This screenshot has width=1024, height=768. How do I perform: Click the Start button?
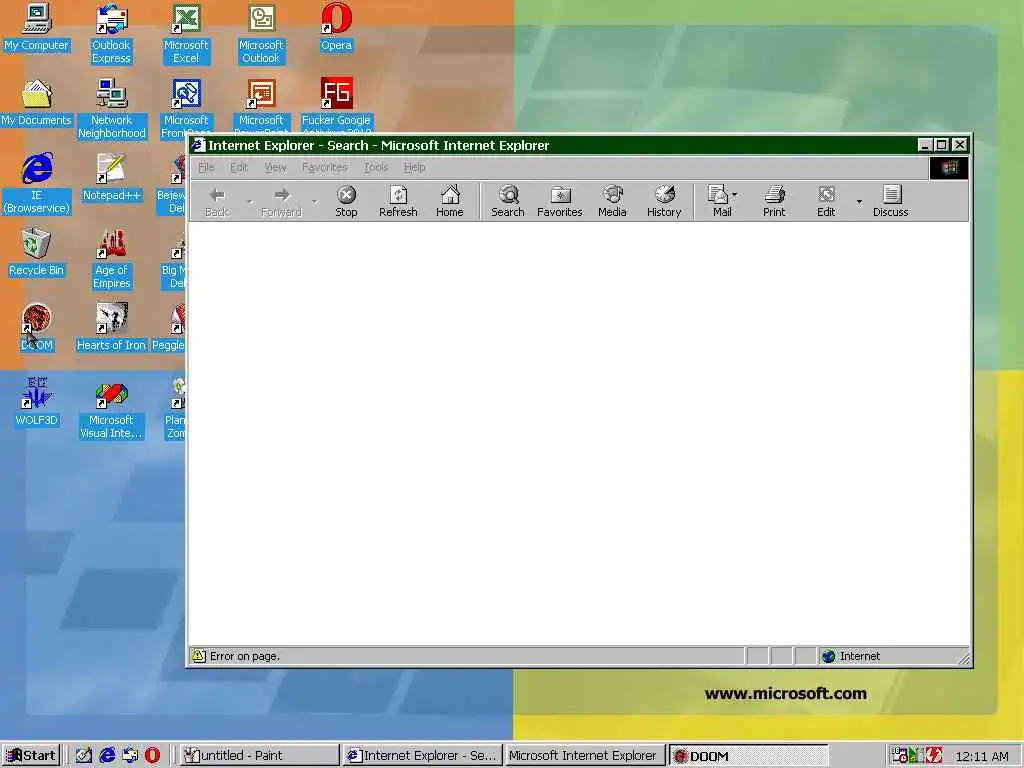(x=31, y=755)
